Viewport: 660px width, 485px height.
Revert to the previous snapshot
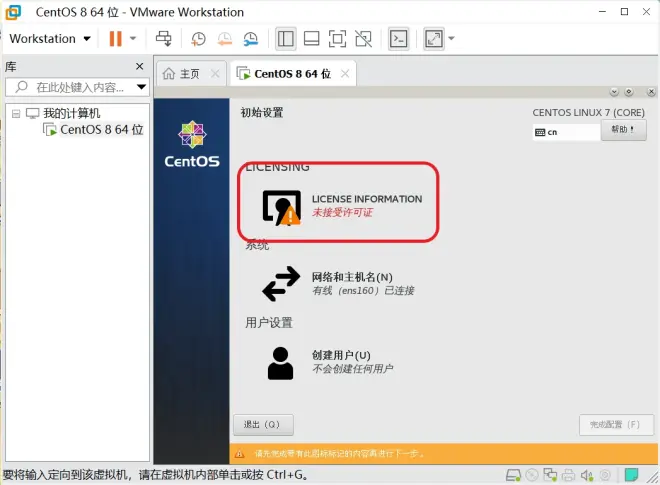click(224, 39)
